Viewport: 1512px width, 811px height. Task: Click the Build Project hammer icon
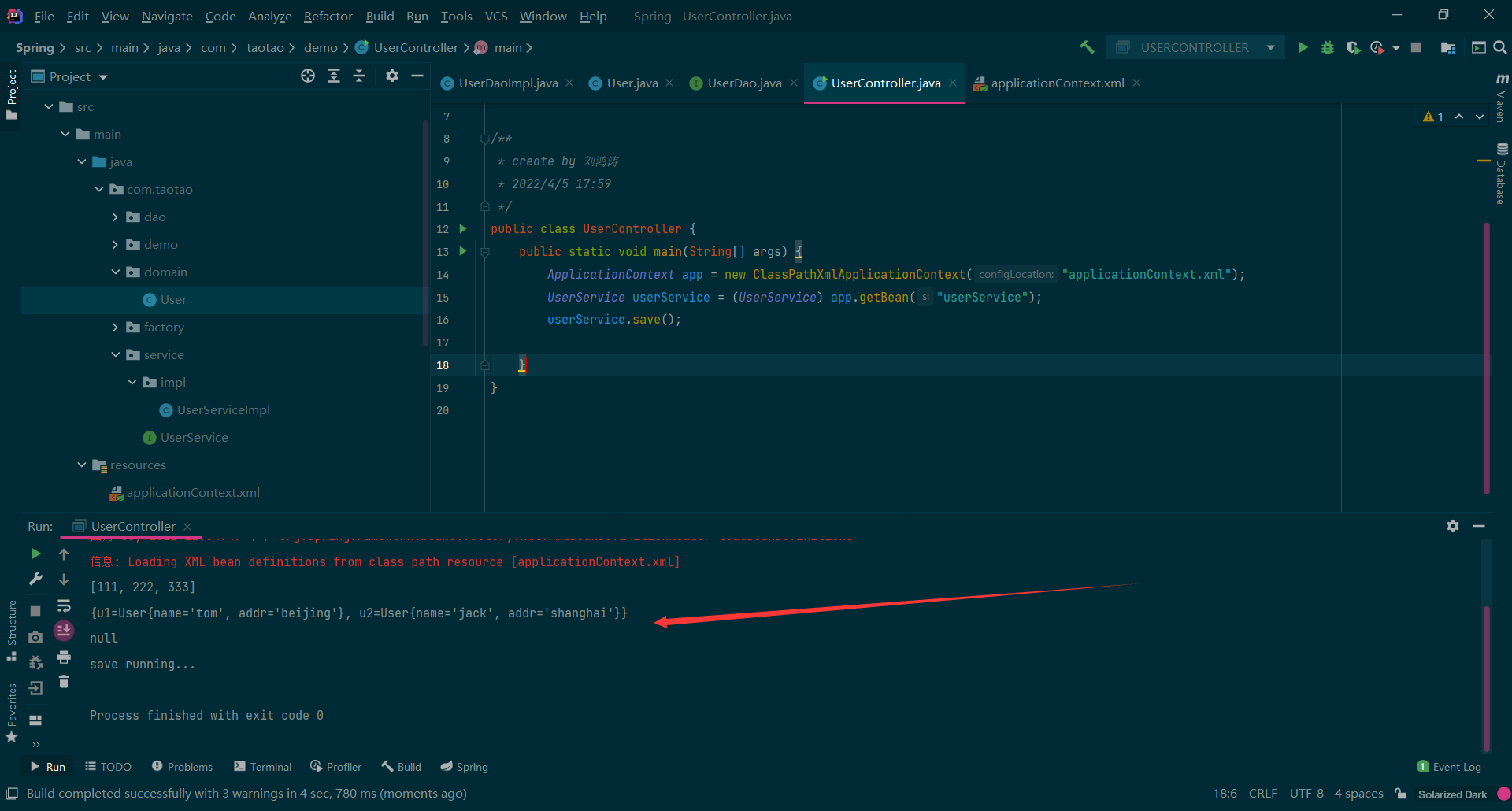pos(1087,47)
